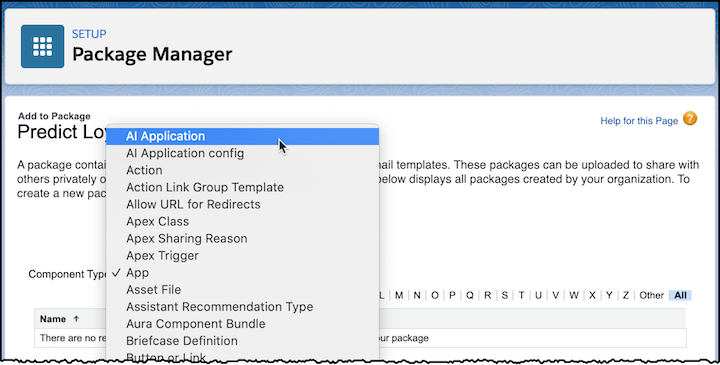Image resolution: width=720 pixels, height=365 pixels.
Task: Choose the Action component type
Action: (x=242, y=170)
